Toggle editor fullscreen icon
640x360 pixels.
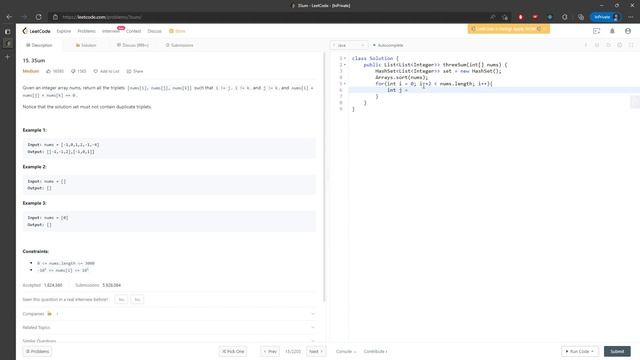[x=631, y=45]
